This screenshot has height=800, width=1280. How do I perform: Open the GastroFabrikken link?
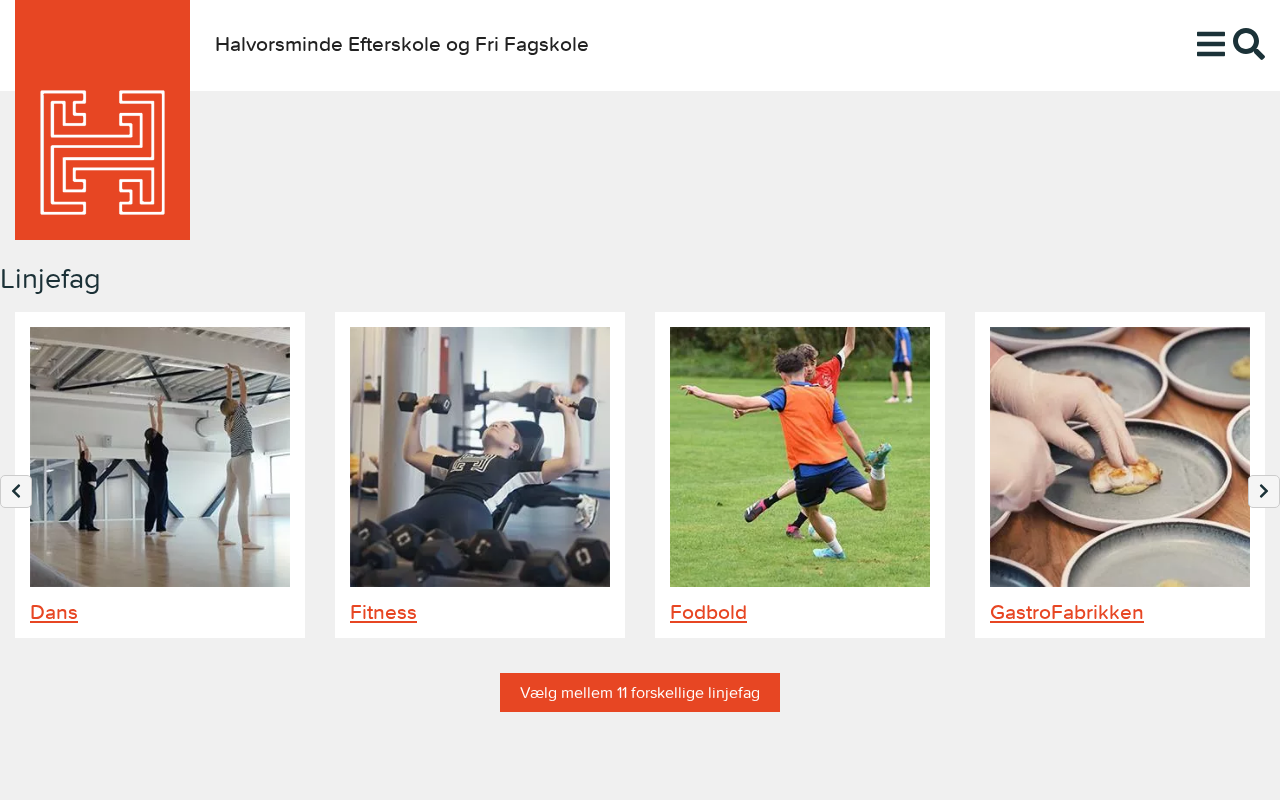pyautogui.click(x=1067, y=612)
